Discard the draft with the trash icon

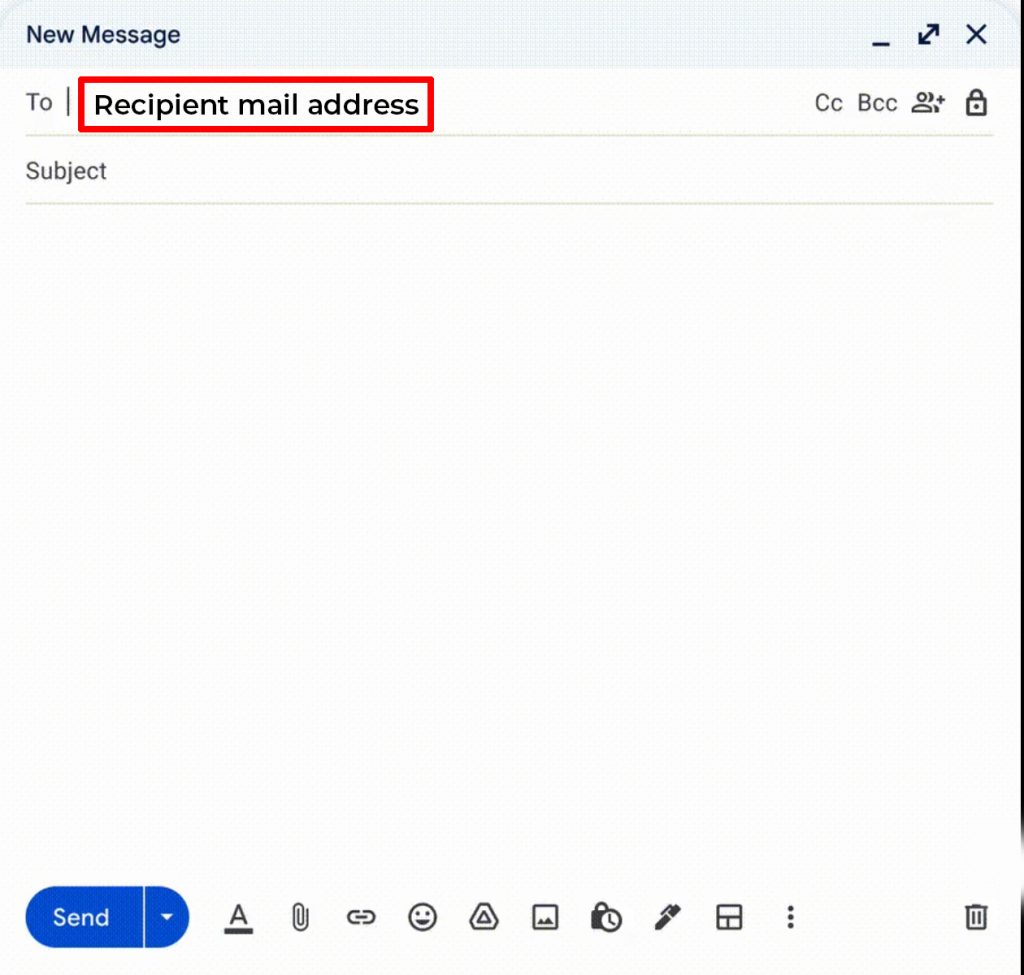tap(975, 917)
